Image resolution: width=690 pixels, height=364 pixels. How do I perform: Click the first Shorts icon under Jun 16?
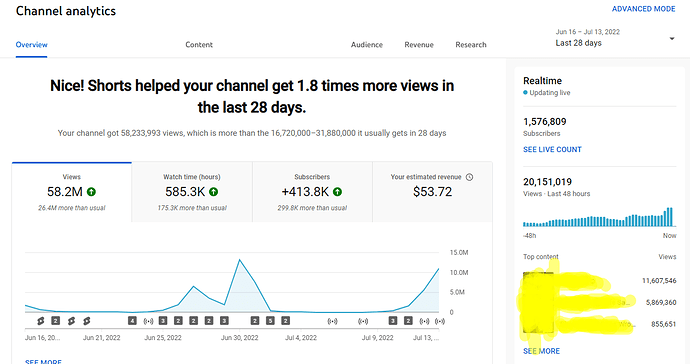pyautogui.click(x=40, y=321)
